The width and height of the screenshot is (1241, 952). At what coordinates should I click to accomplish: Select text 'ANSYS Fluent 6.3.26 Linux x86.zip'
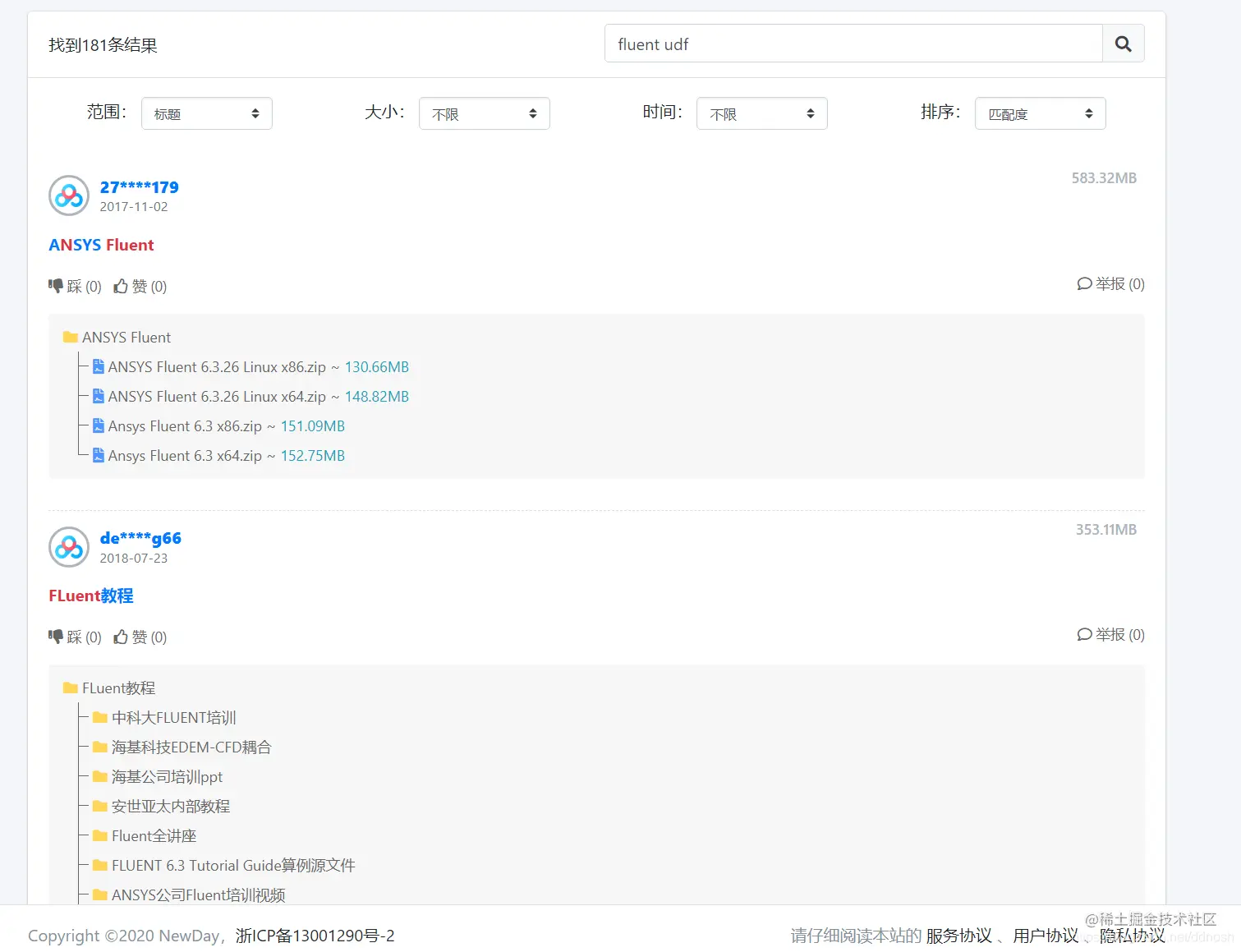pyautogui.click(x=217, y=366)
